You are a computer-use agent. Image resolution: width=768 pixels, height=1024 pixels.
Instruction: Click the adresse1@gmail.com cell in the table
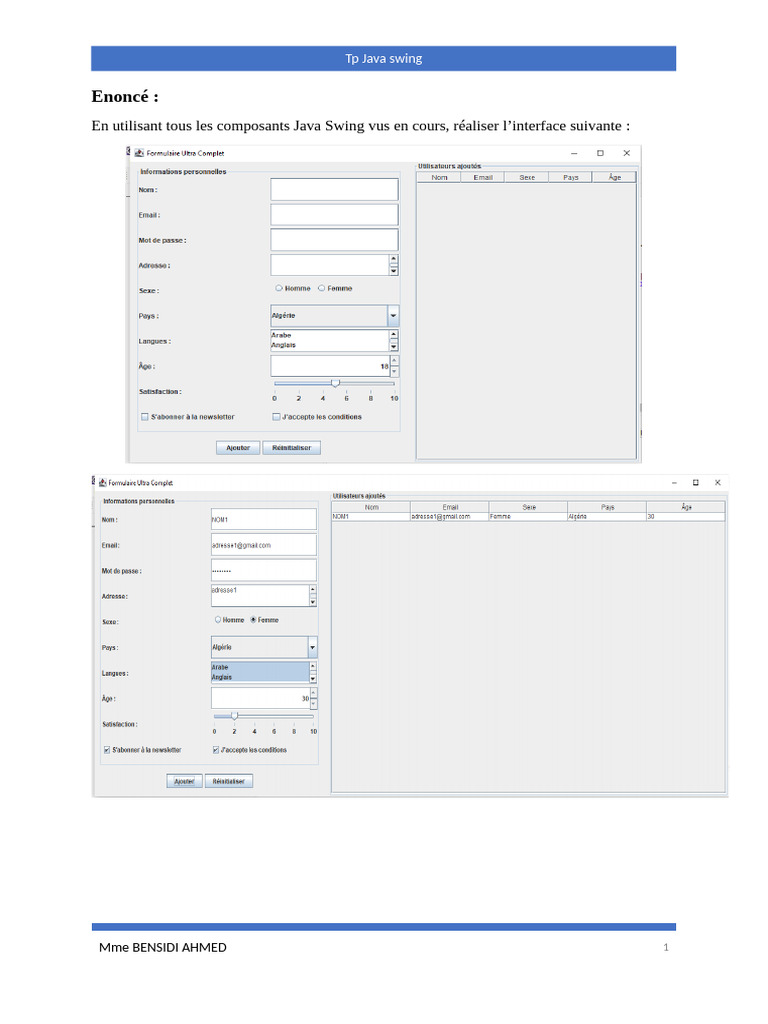coord(449,517)
